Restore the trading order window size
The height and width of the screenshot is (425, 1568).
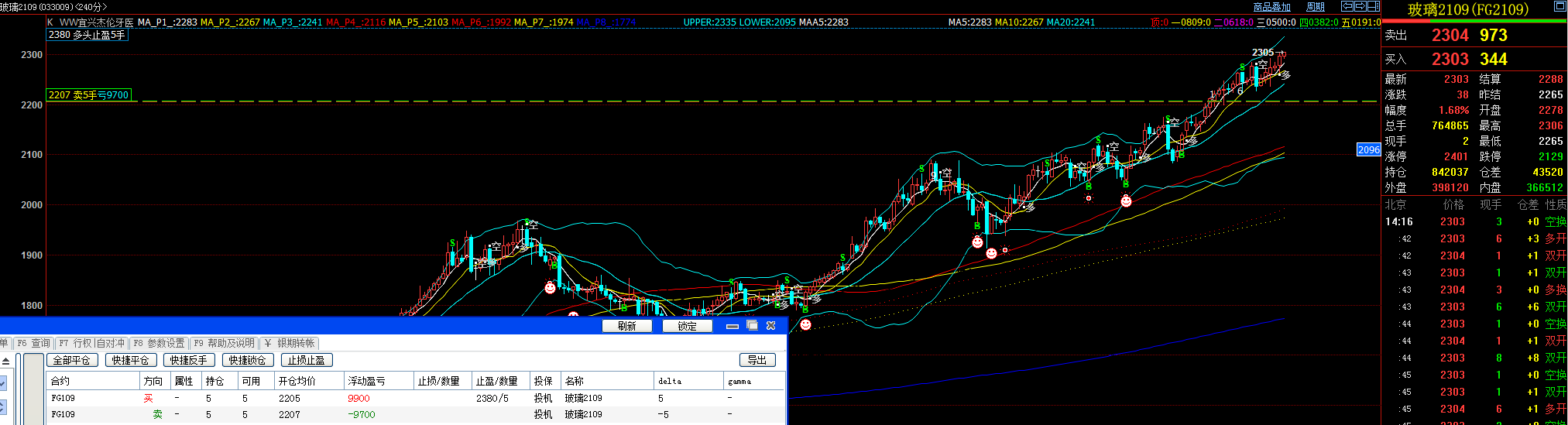[x=752, y=326]
